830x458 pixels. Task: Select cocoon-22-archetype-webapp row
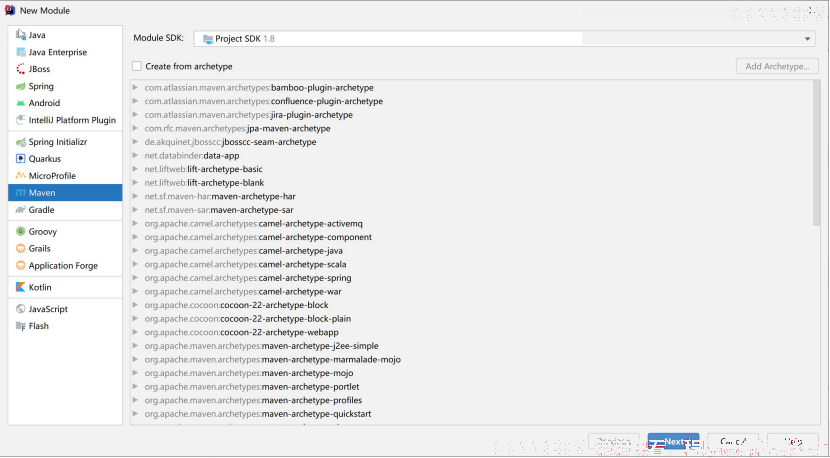coord(471,332)
